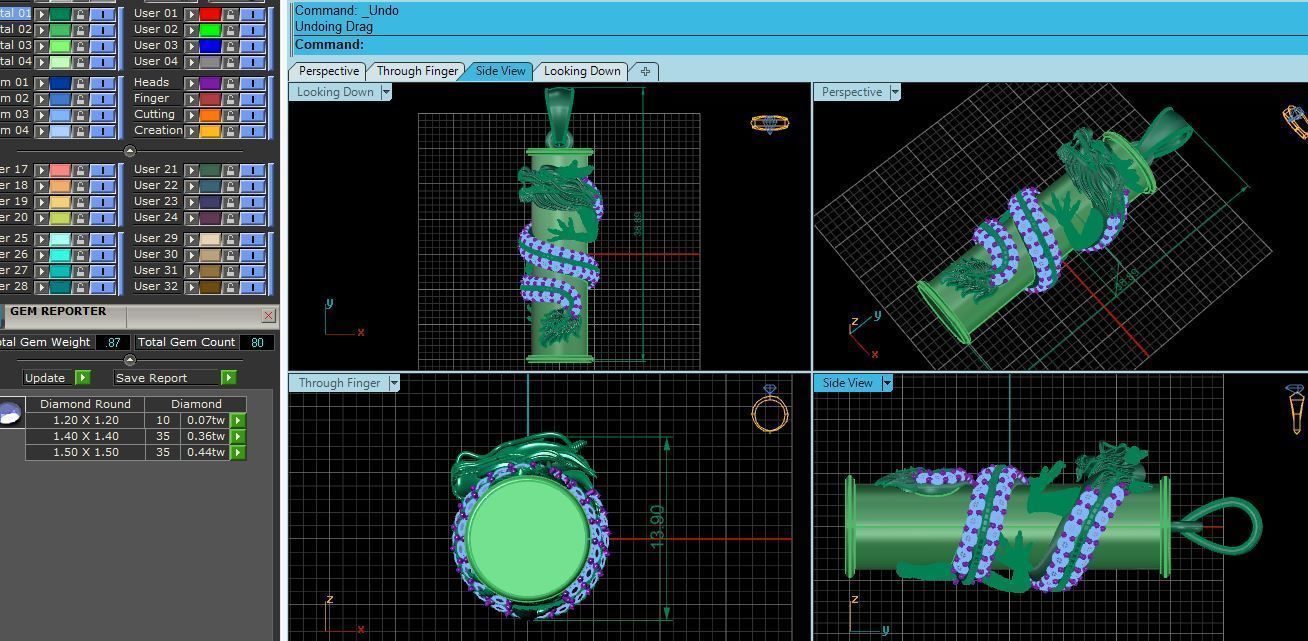The width and height of the screenshot is (1308, 641).
Task: Toggle visibility bar for the User 30 layer
Action: coord(253,255)
